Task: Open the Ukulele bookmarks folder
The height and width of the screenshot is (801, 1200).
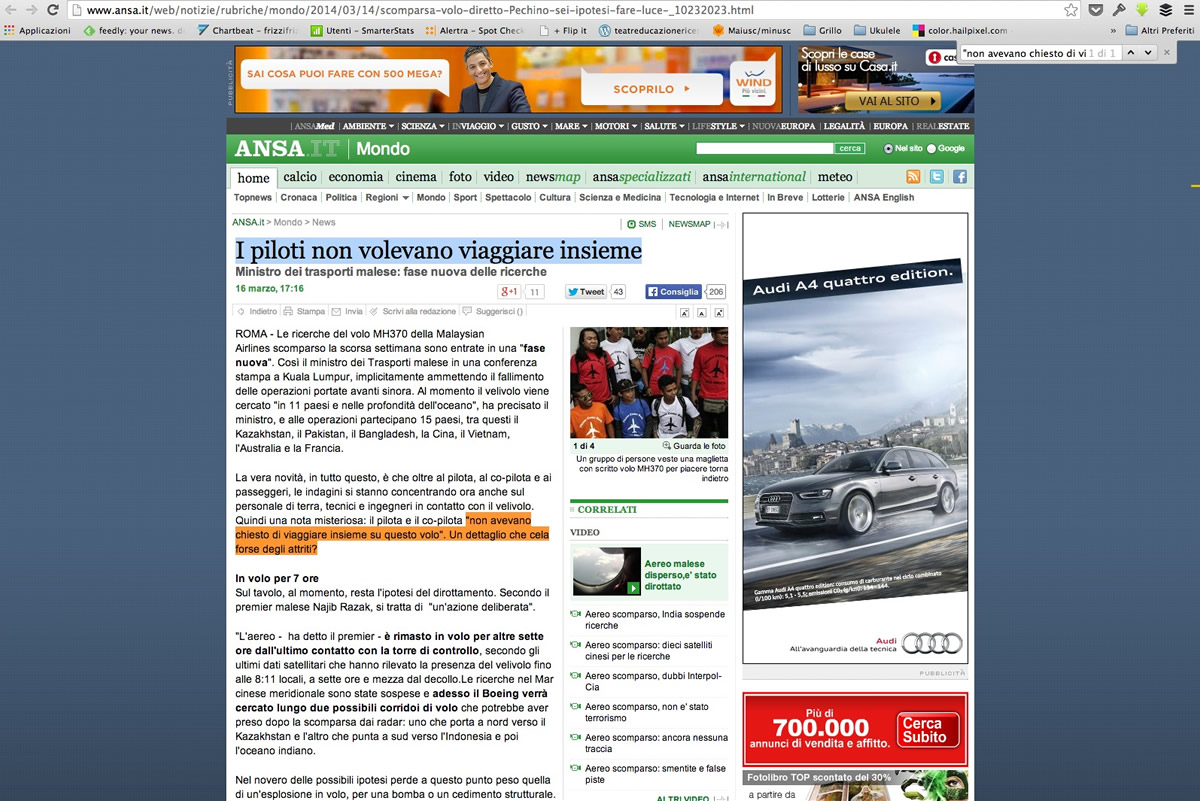Action: coord(878,31)
